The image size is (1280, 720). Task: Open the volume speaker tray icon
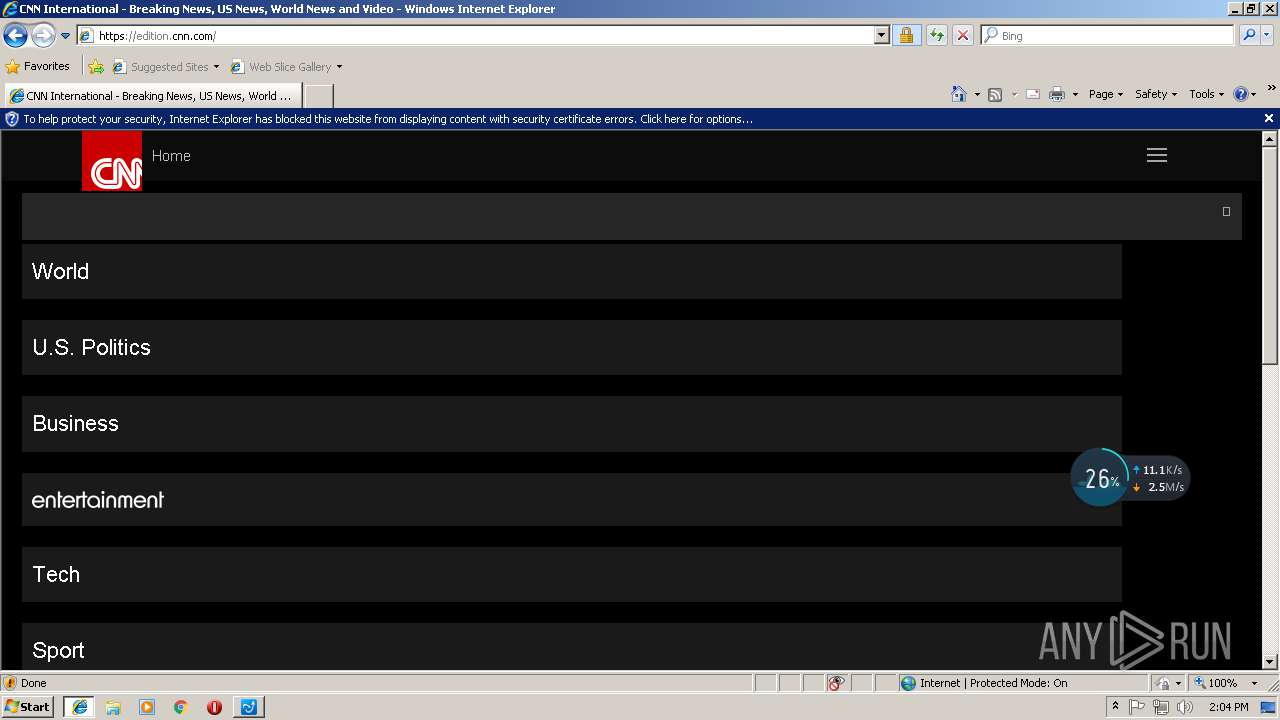(x=1185, y=707)
